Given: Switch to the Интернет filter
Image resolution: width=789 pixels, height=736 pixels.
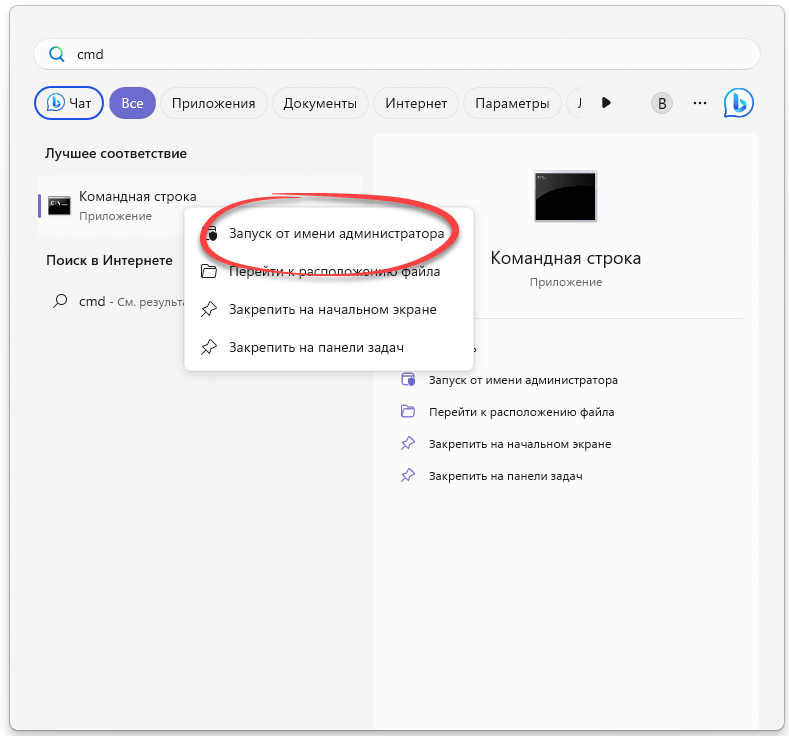Looking at the screenshot, I should (416, 103).
